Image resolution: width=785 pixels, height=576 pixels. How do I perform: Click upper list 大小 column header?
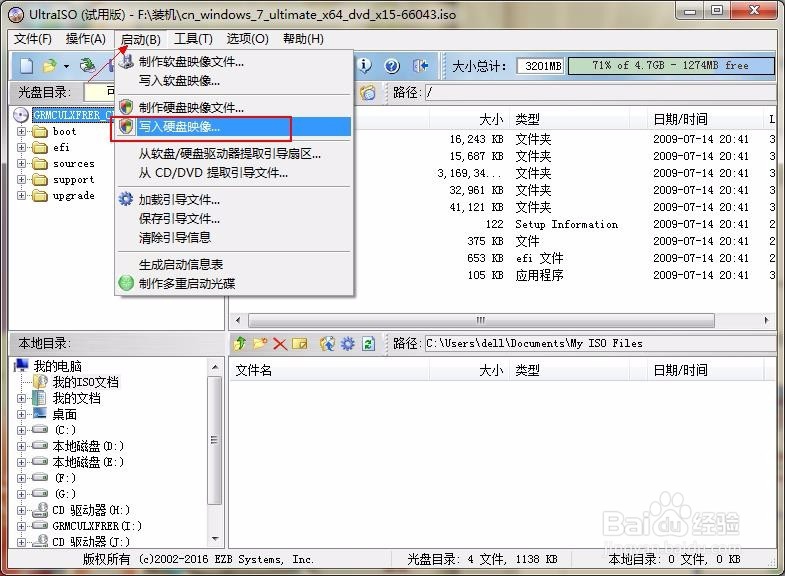[x=470, y=119]
